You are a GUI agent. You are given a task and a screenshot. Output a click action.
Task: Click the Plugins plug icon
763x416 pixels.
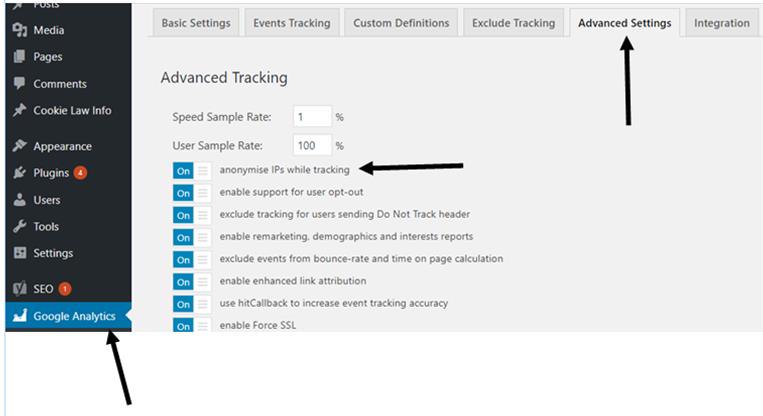(x=20, y=172)
